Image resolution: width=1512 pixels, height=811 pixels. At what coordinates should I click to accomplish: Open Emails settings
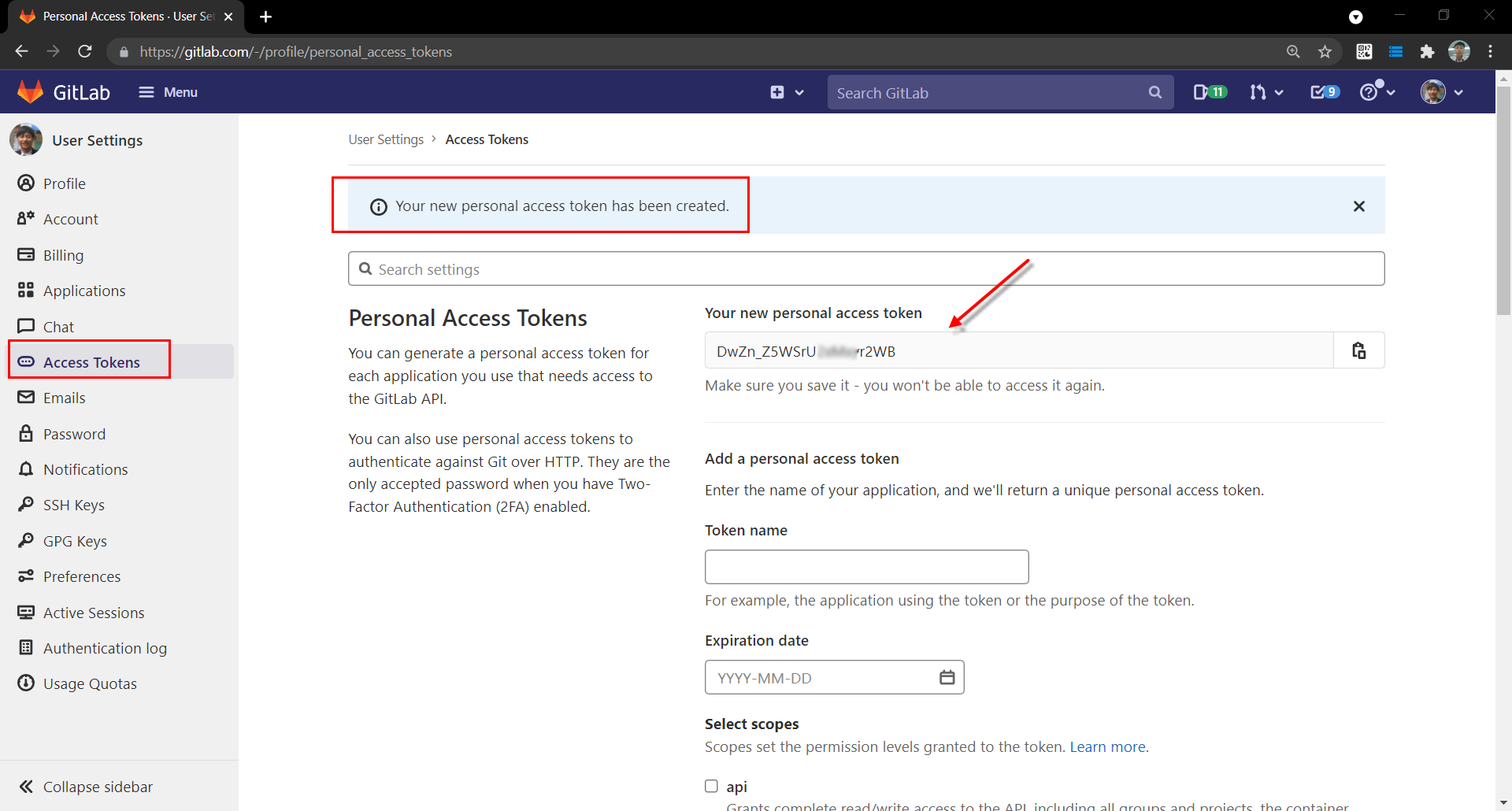(x=64, y=398)
